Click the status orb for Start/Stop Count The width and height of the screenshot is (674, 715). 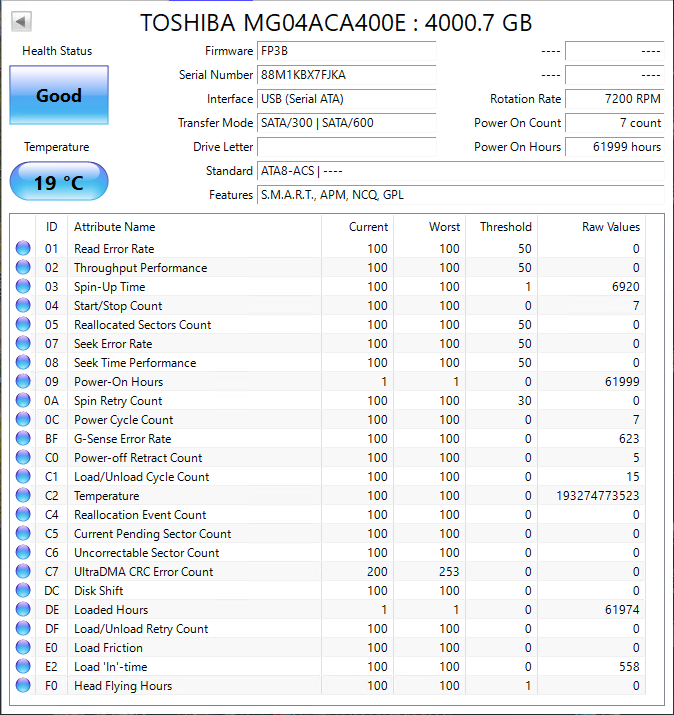[23, 306]
